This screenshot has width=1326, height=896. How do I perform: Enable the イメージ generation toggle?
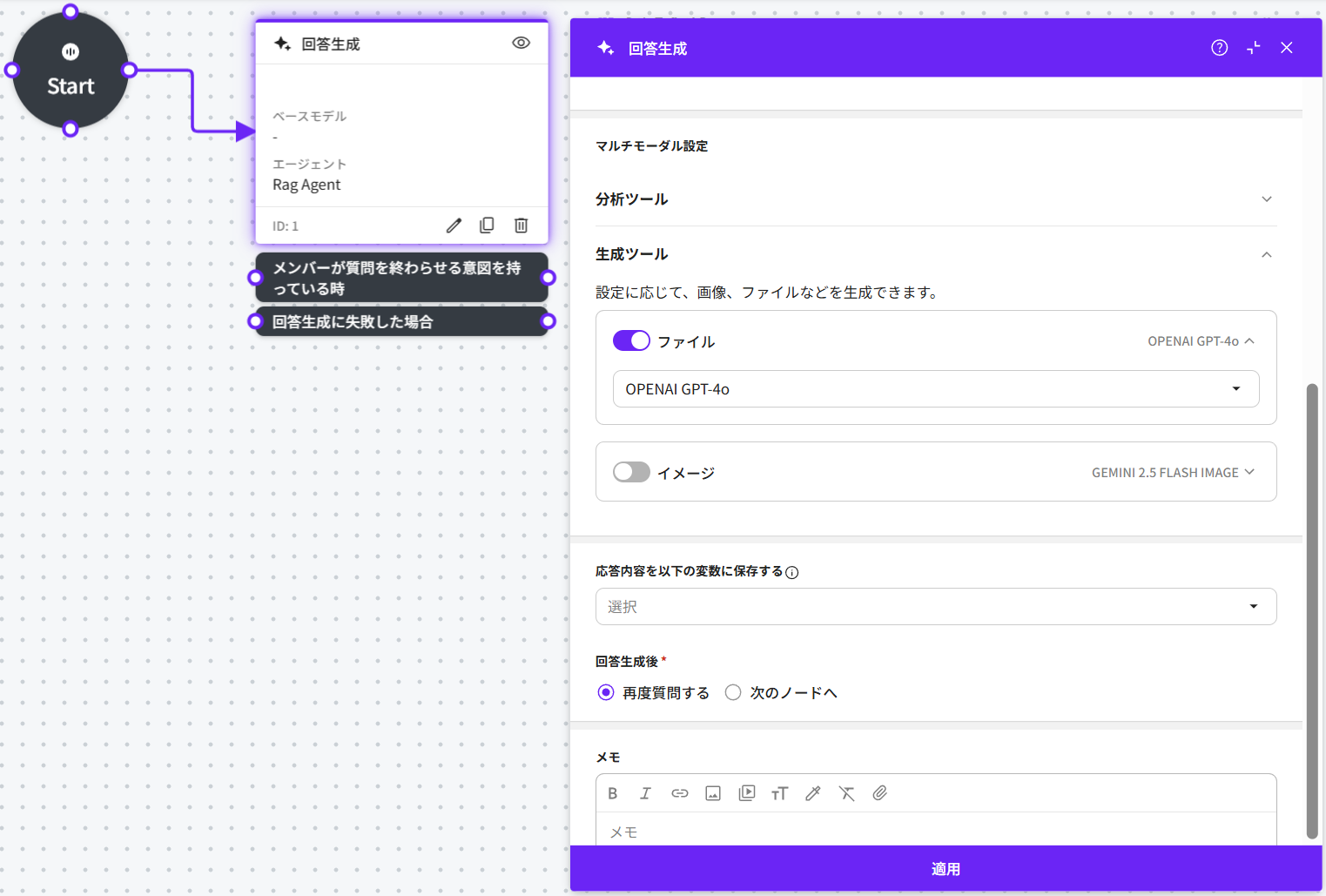[x=631, y=472]
